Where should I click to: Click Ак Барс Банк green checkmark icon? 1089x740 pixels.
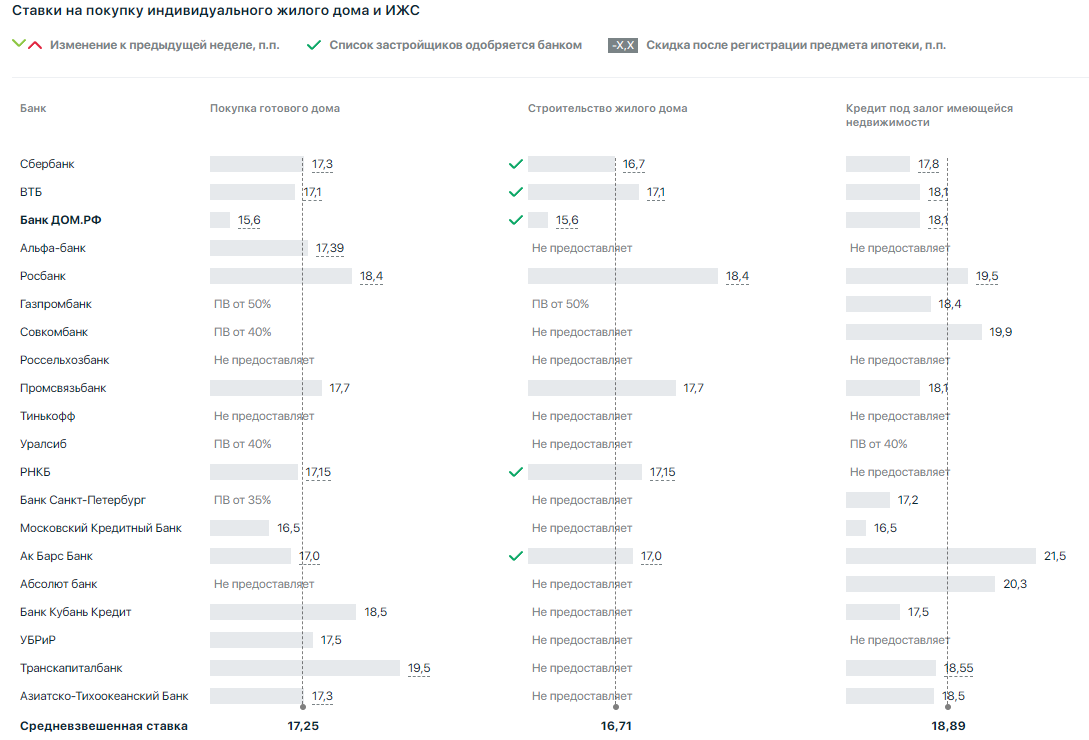516,556
